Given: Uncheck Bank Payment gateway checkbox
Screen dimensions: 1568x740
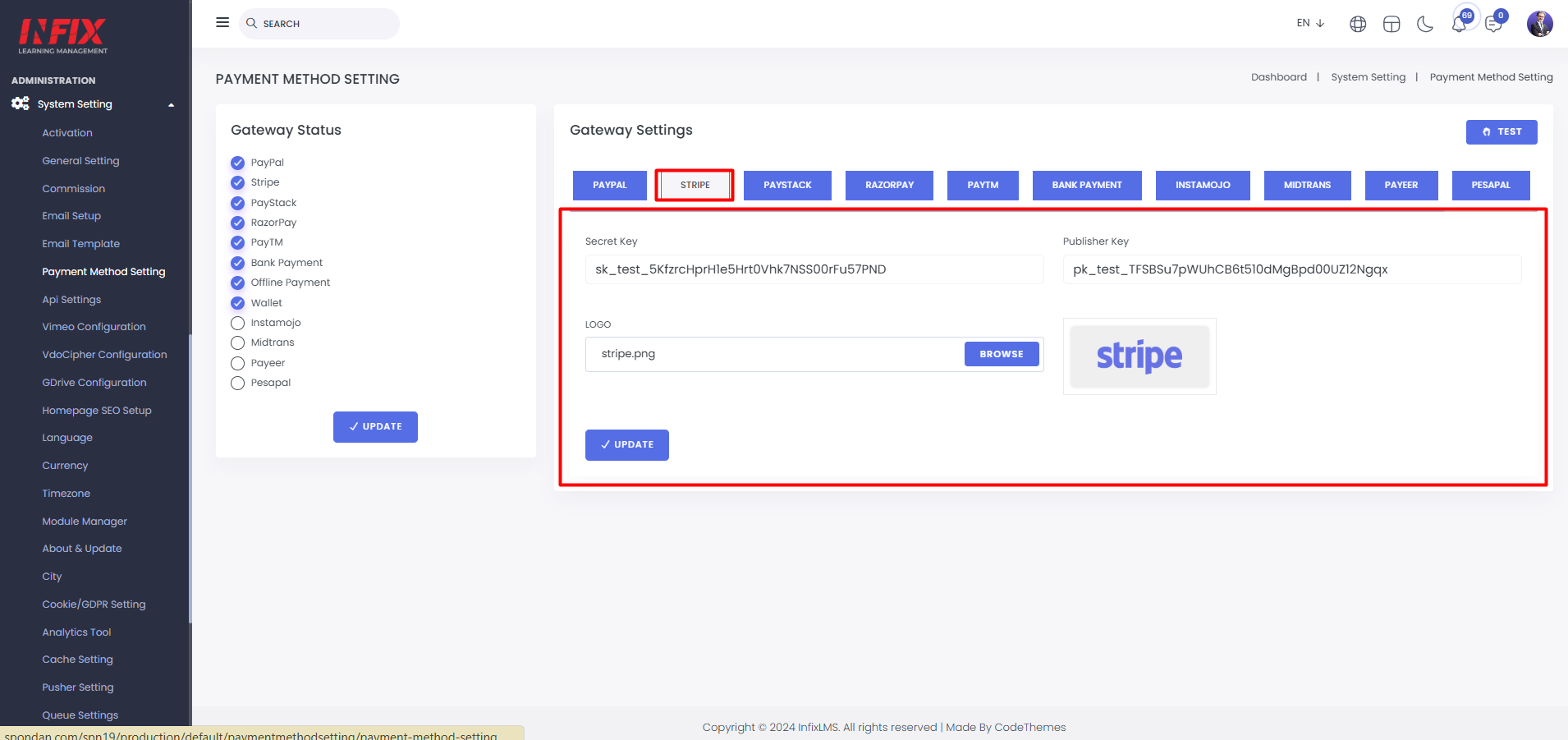Looking at the screenshot, I should [237, 263].
